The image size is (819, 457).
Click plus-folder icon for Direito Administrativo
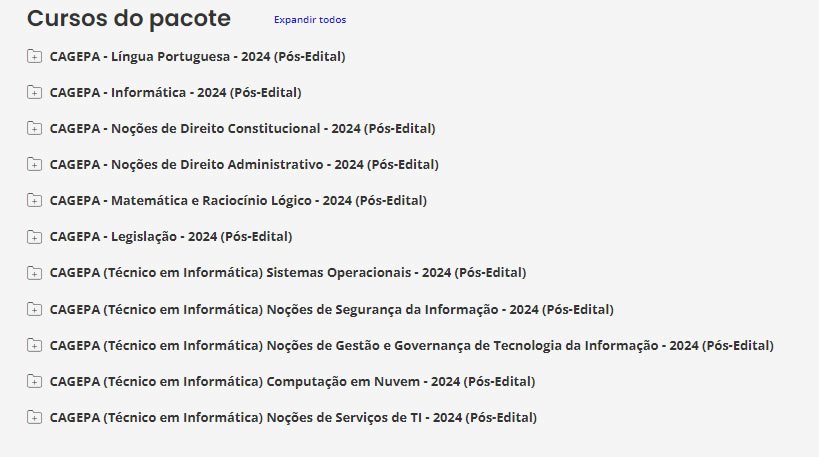point(34,164)
